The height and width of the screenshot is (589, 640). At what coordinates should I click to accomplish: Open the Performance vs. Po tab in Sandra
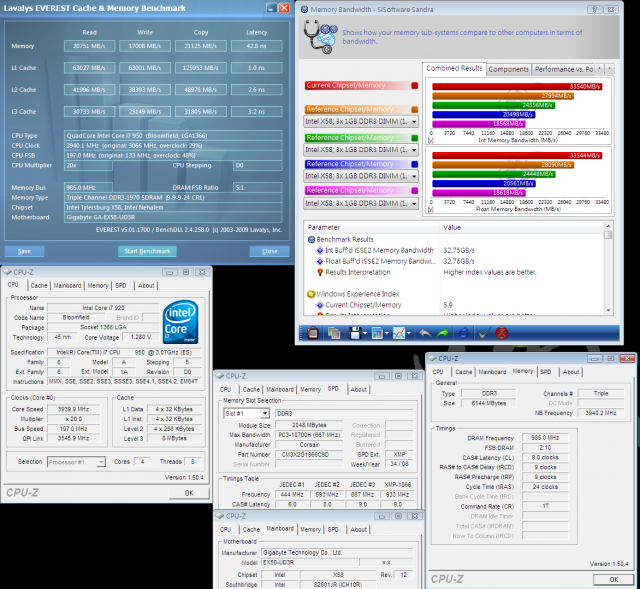[563, 69]
